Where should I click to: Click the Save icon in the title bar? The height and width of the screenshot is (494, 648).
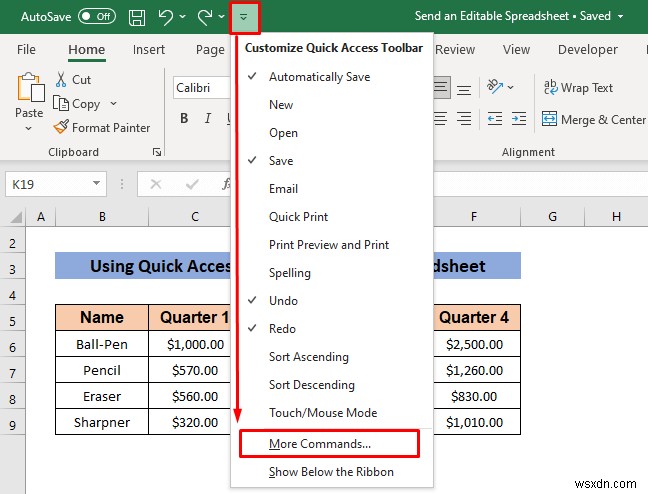coord(137,17)
